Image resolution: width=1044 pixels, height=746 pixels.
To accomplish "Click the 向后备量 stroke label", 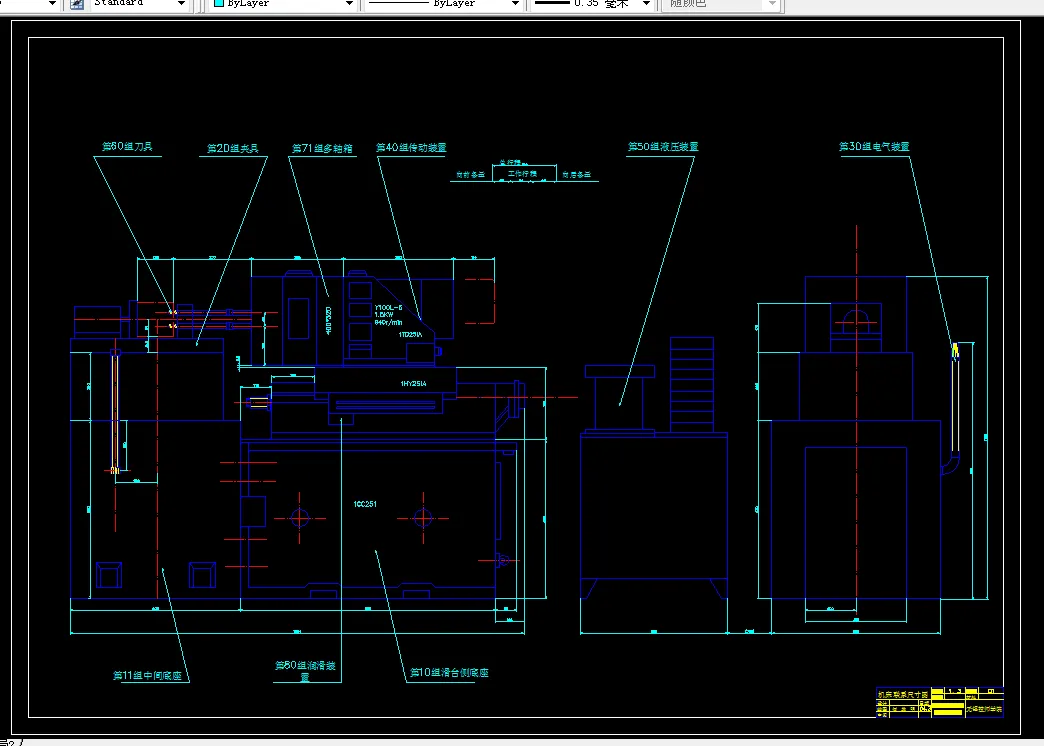I will pyautogui.click(x=577, y=175).
